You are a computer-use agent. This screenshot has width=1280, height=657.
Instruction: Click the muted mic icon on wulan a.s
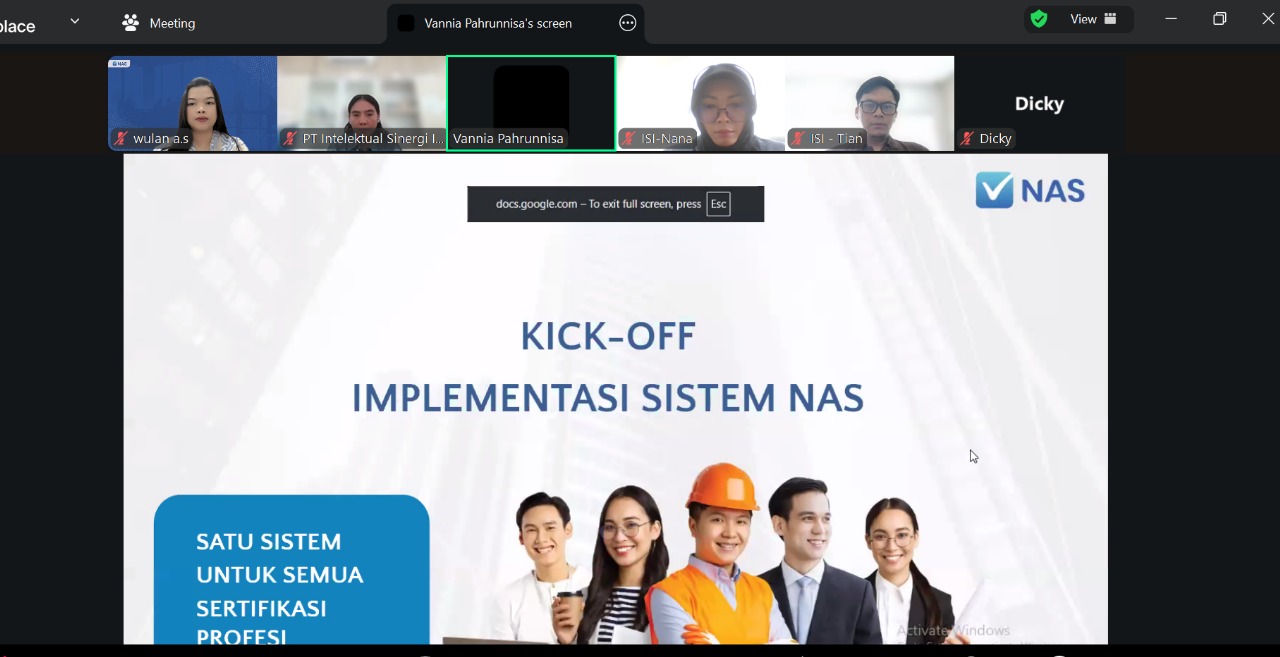pos(121,139)
